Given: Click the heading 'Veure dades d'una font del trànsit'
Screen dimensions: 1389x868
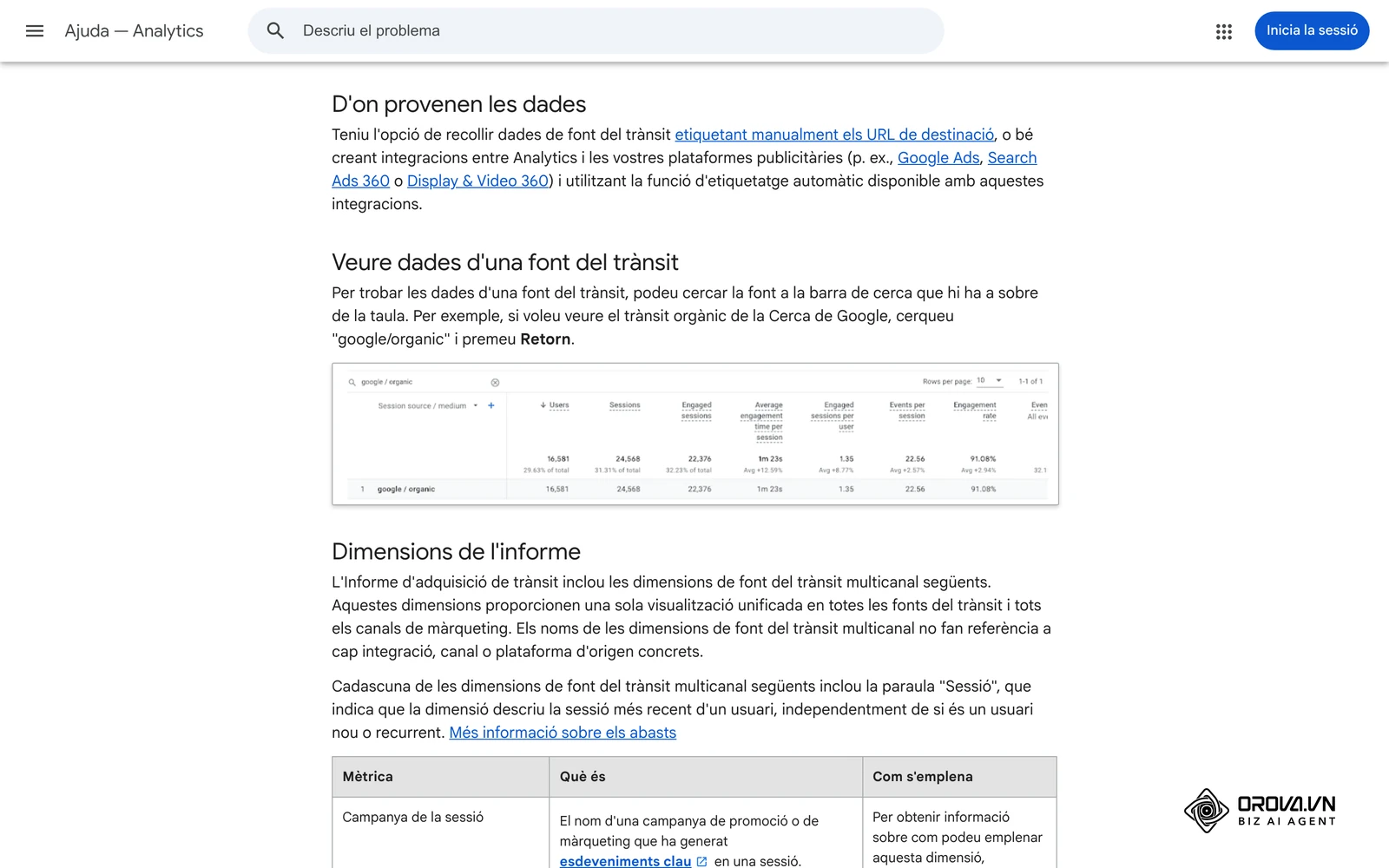Looking at the screenshot, I should tap(505, 262).
